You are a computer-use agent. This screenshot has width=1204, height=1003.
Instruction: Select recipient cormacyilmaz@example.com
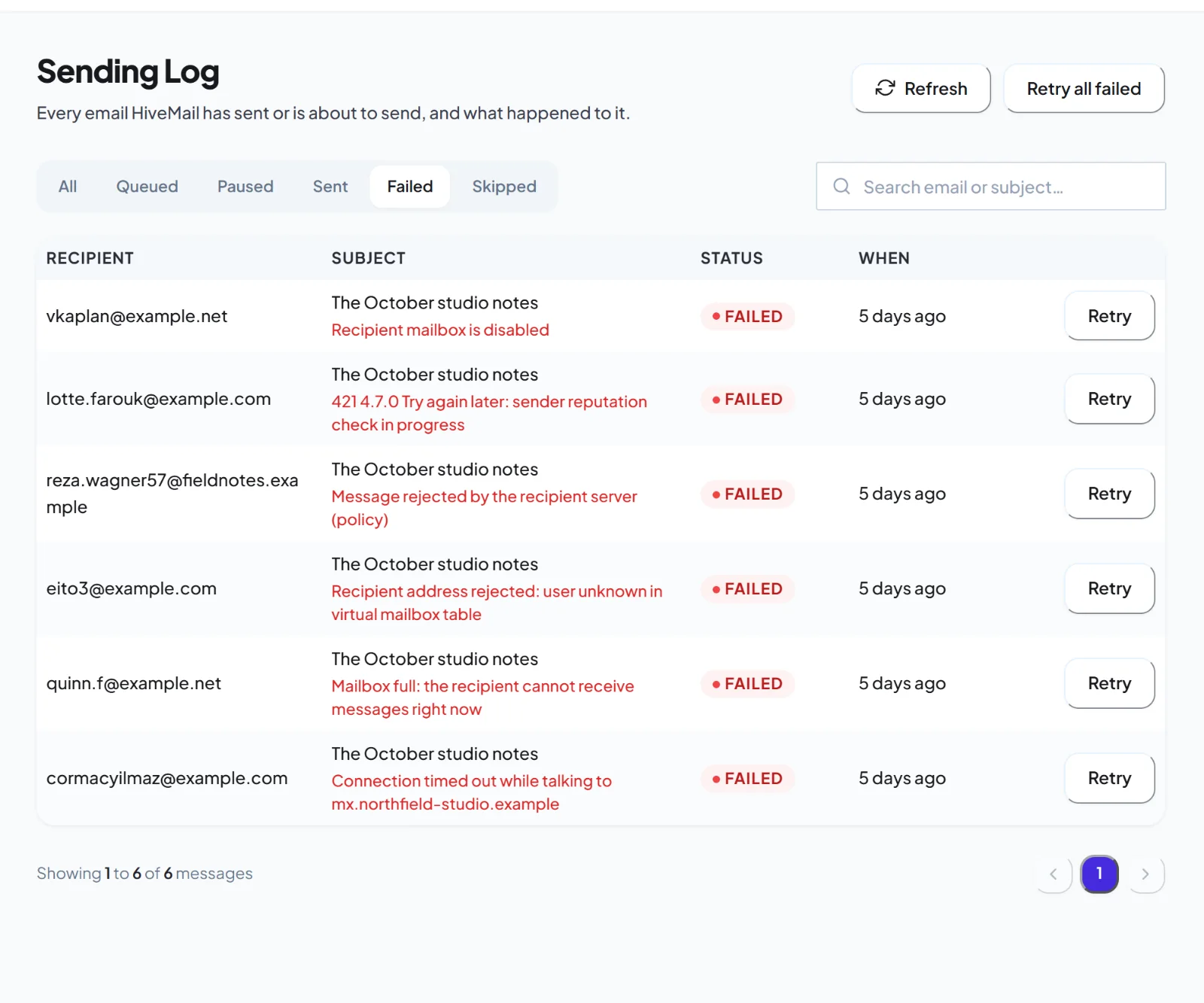coord(167,778)
